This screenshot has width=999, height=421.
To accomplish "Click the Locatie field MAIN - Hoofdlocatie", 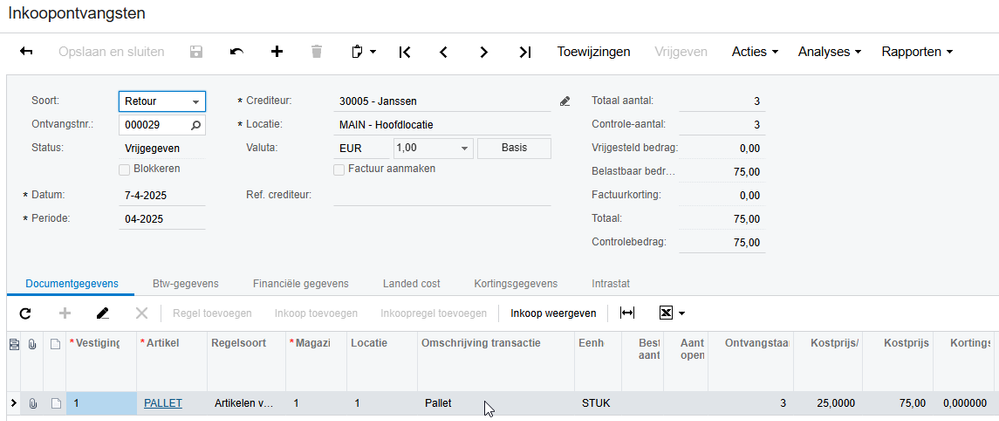I will 442,125.
